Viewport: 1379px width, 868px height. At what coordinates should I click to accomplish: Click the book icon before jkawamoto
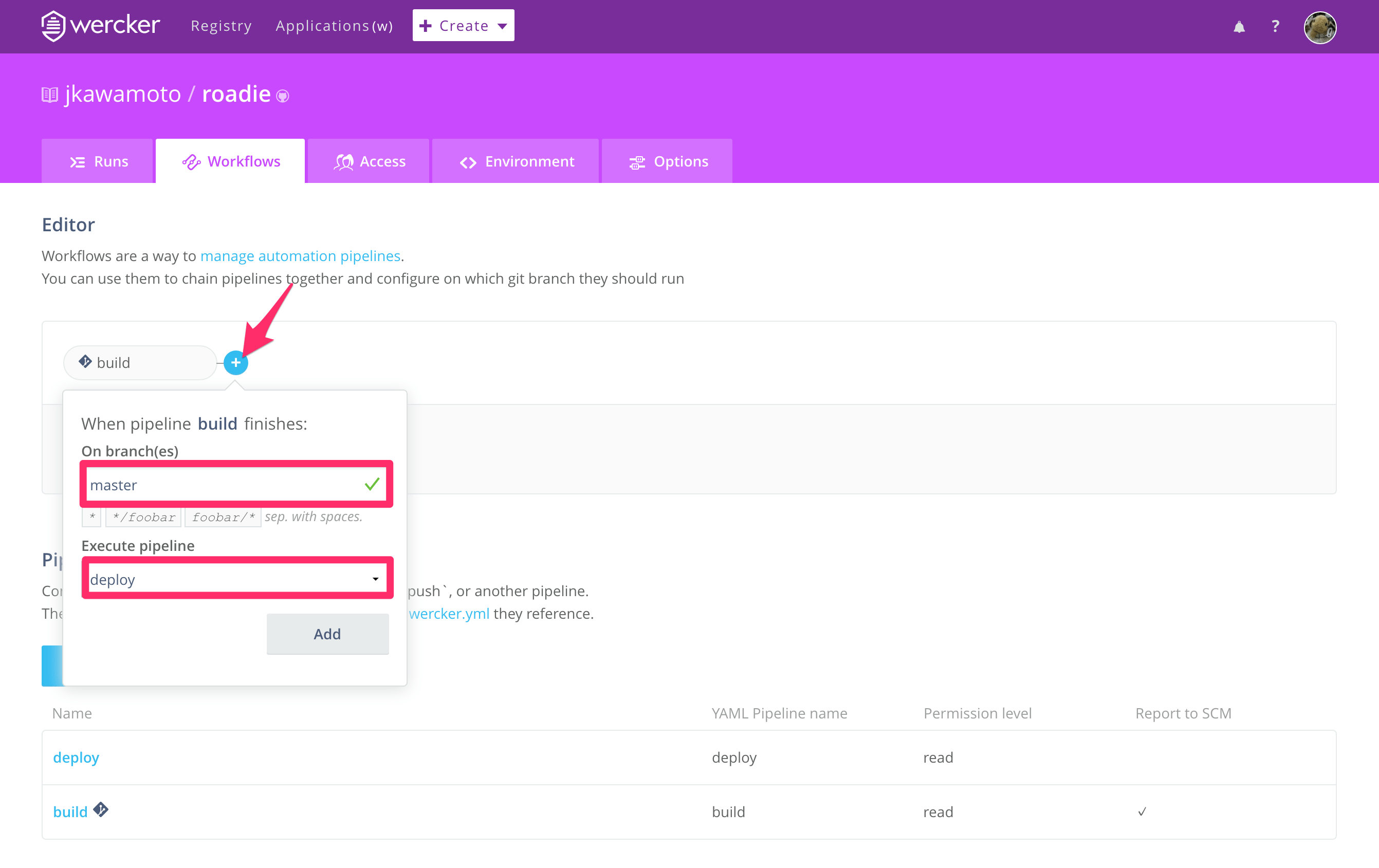tap(50, 95)
